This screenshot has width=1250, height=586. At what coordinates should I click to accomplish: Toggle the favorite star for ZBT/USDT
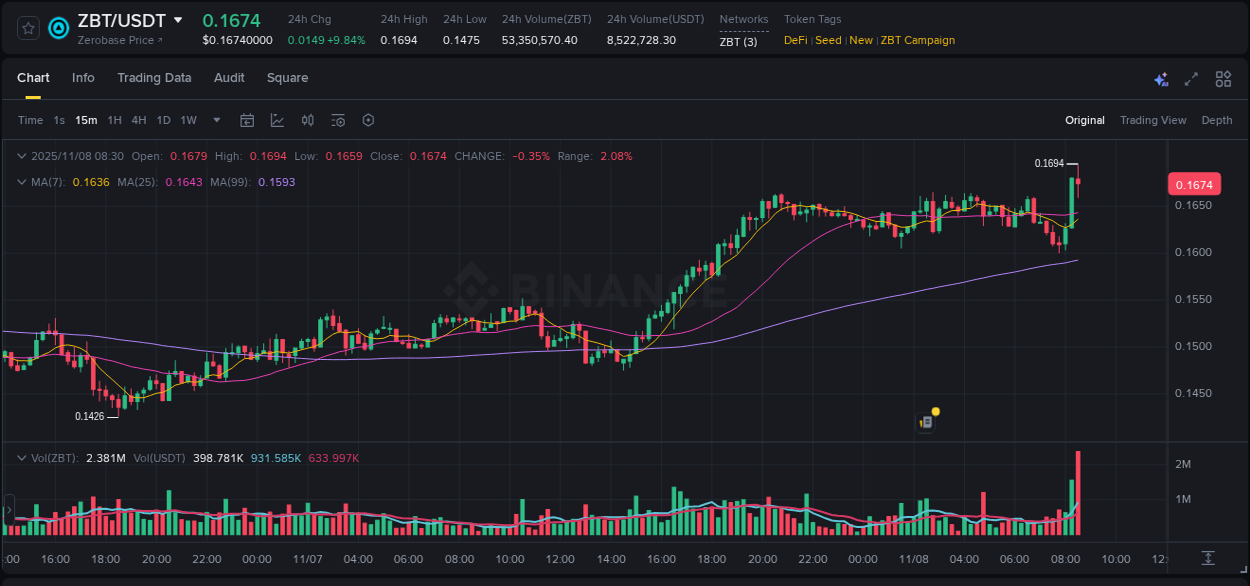pyautogui.click(x=27, y=28)
